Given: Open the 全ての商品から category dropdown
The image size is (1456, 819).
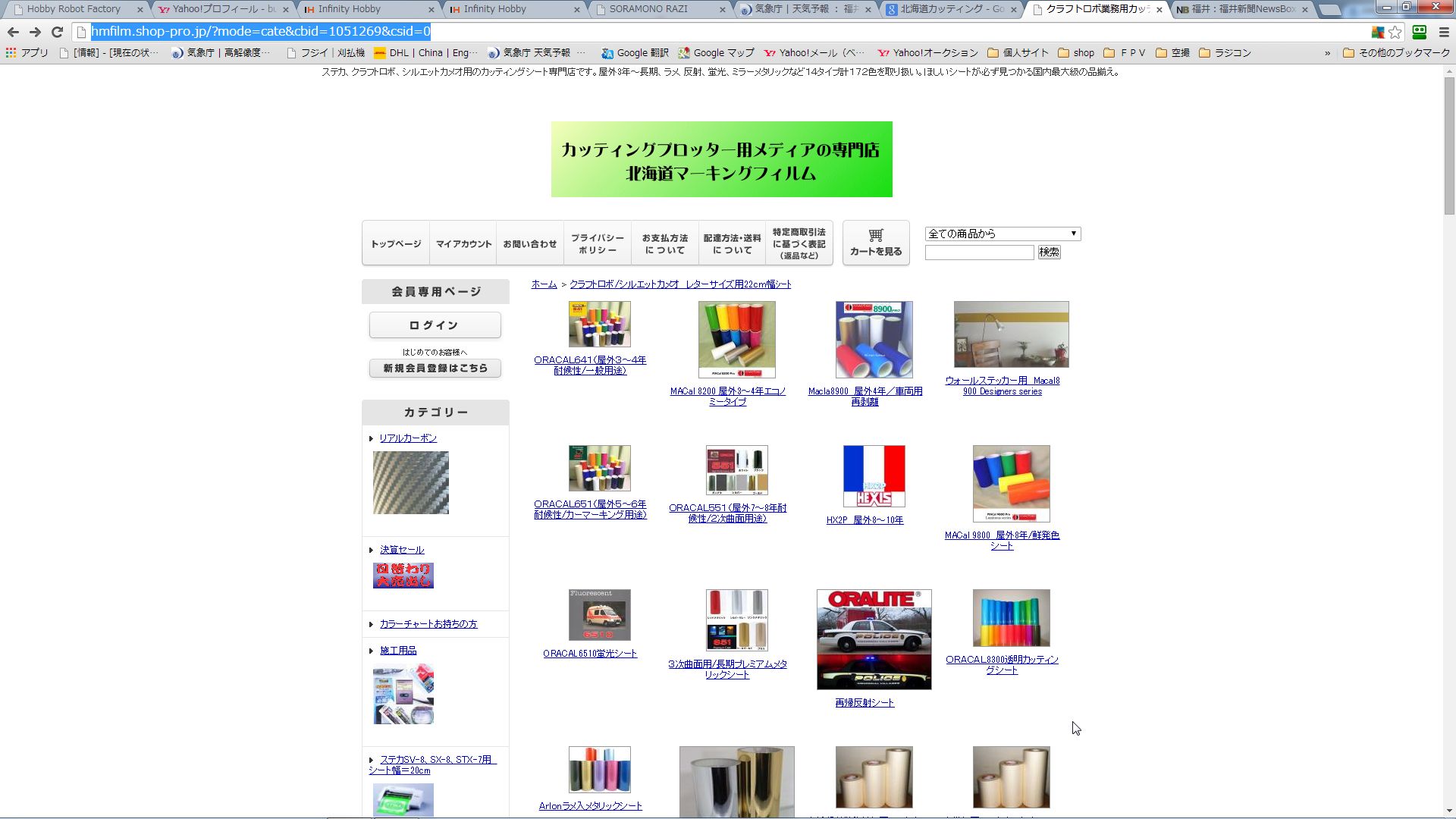Looking at the screenshot, I should (x=1003, y=234).
